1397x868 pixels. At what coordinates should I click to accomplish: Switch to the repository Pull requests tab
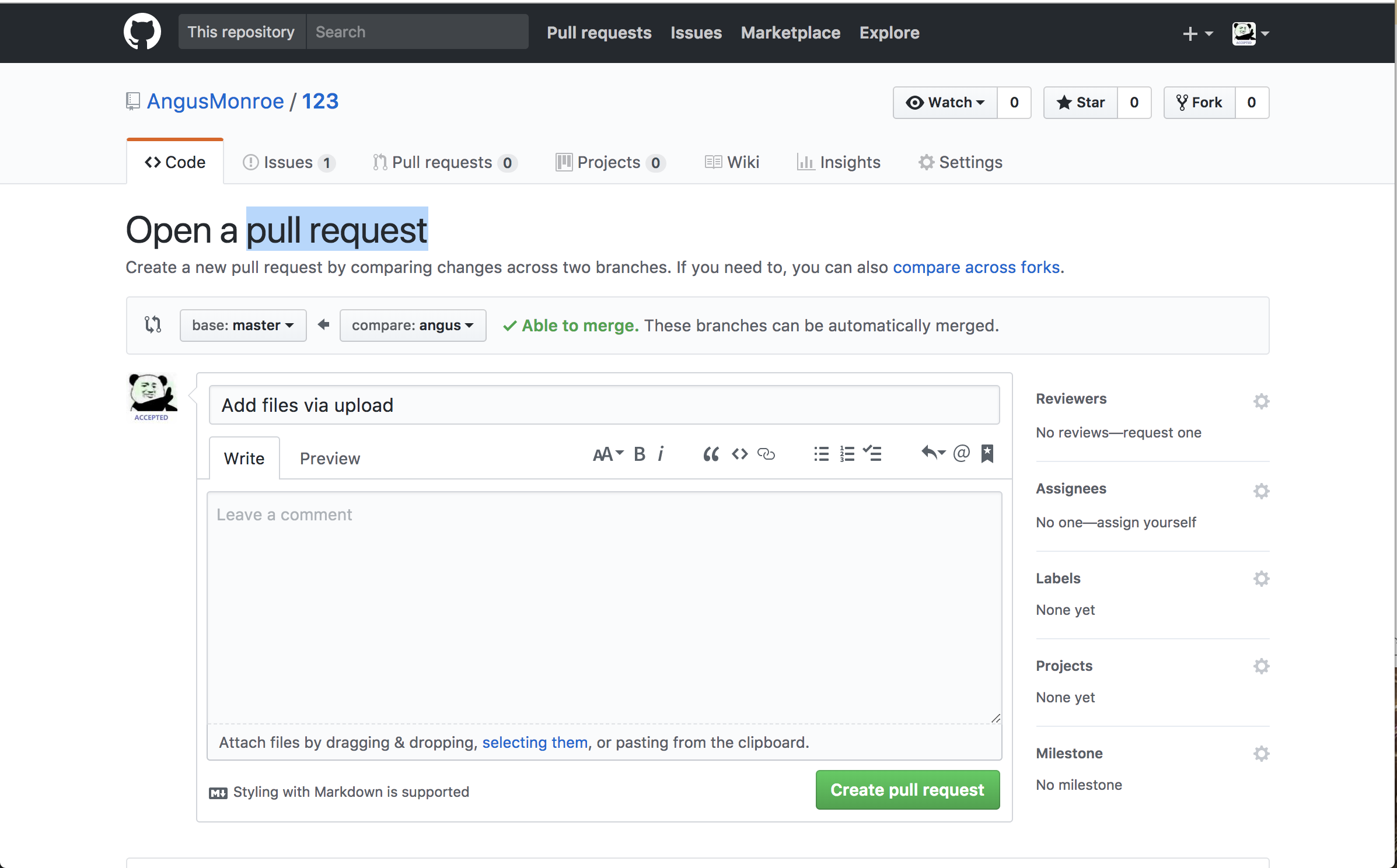coord(444,162)
